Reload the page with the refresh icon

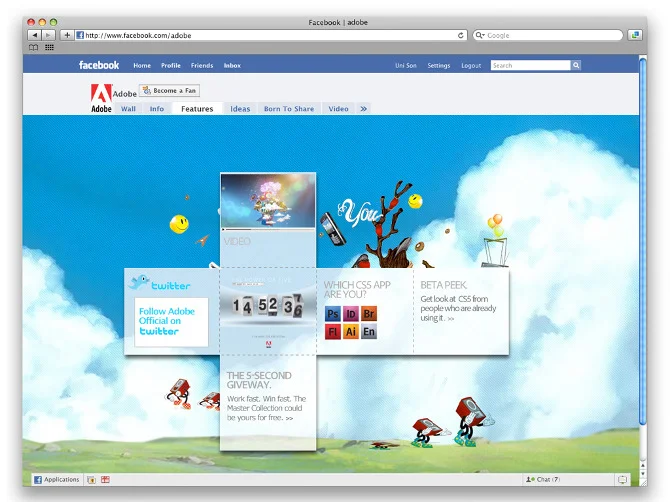tap(460, 35)
